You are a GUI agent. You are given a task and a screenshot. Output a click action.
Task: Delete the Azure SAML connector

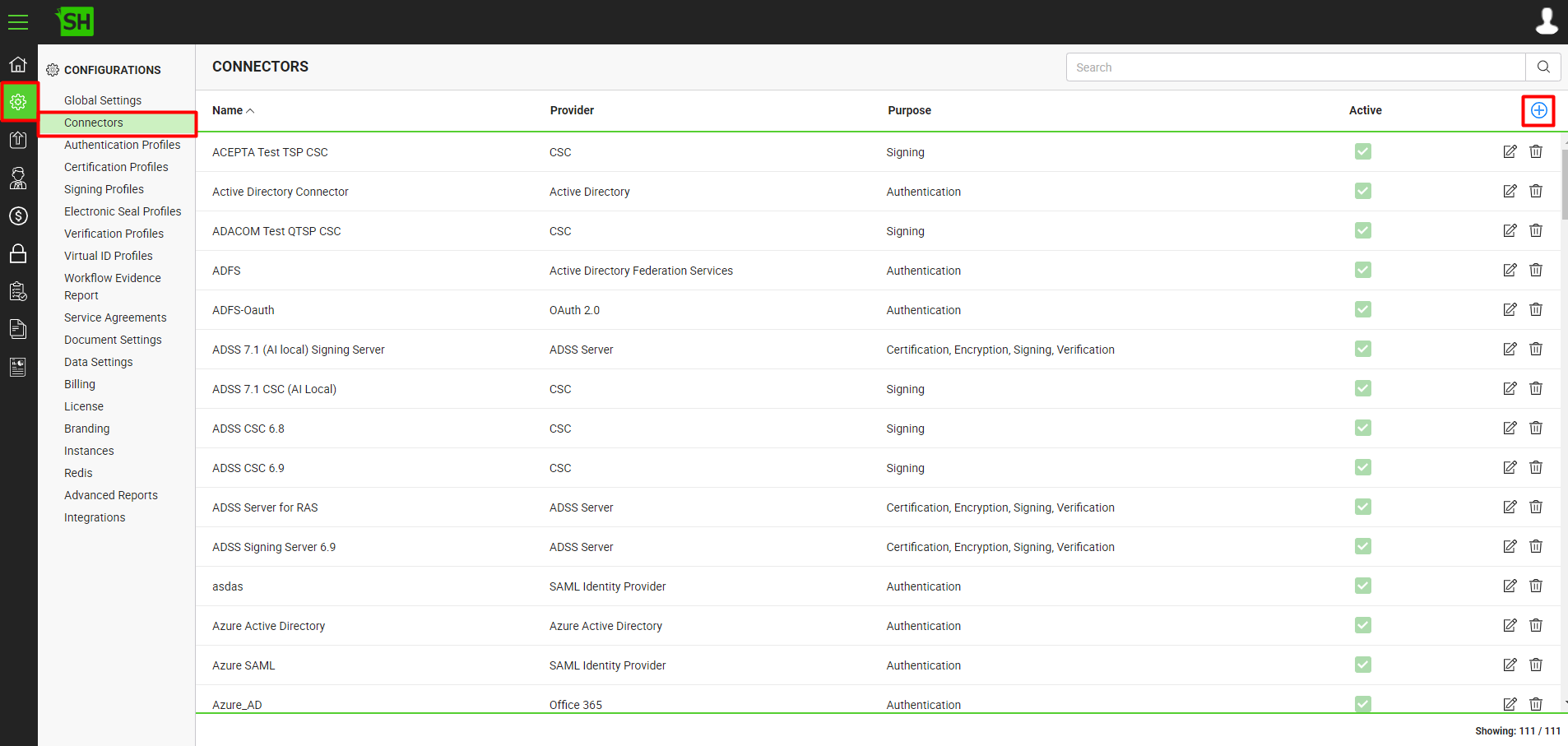click(x=1536, y=665)
